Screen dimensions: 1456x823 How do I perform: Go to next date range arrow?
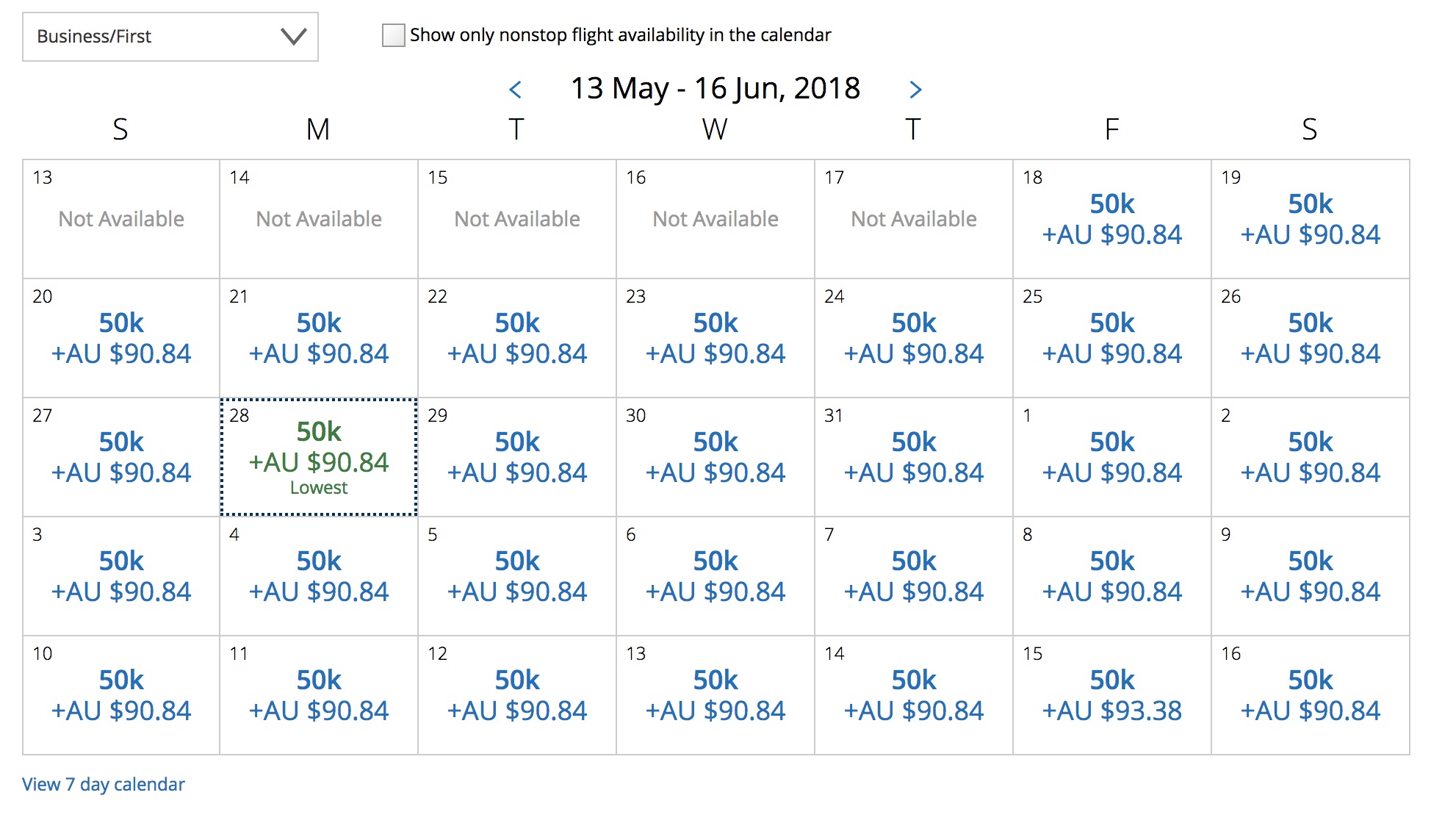click(x=915, y=90)
